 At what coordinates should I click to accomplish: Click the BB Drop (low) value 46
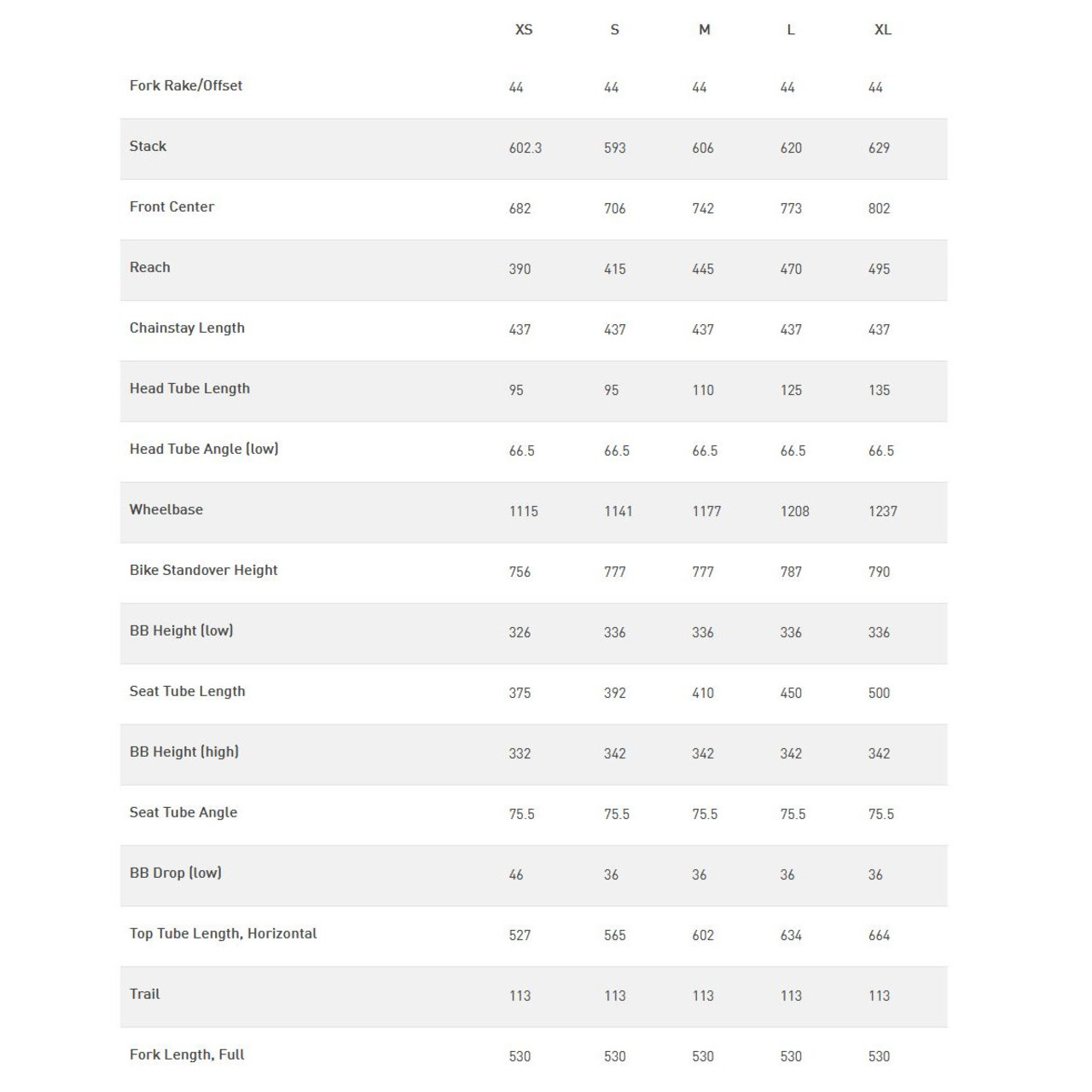516,875
